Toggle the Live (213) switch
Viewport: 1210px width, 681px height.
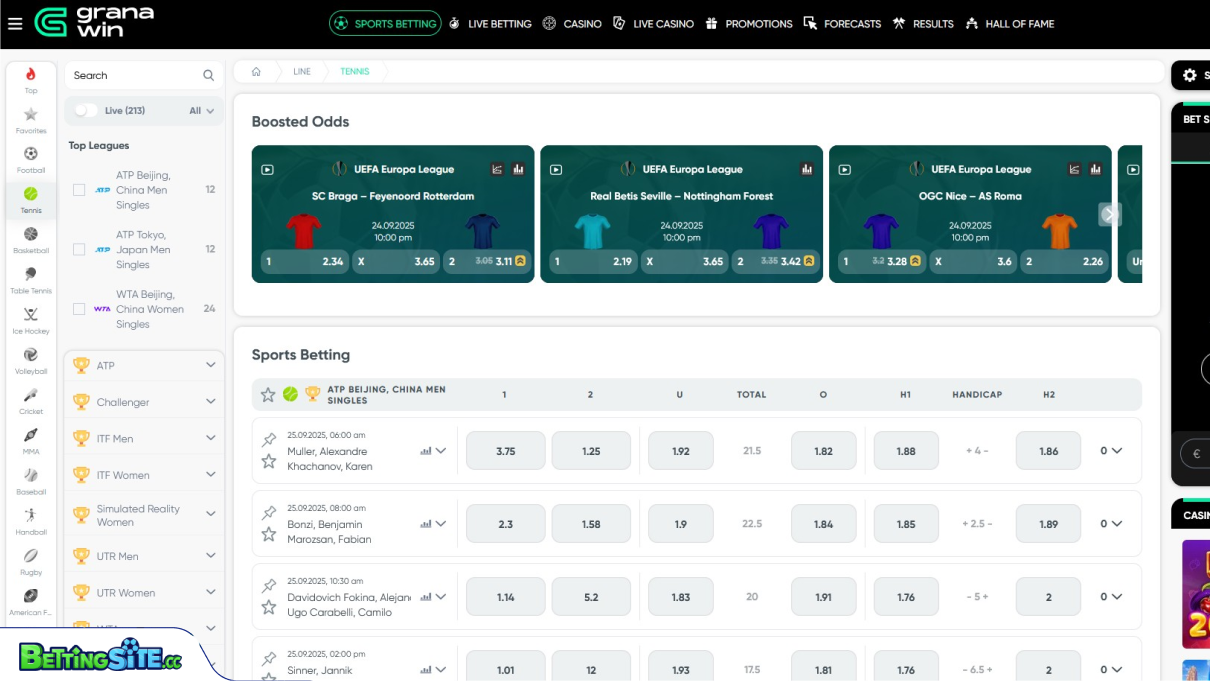click(86, 111)
